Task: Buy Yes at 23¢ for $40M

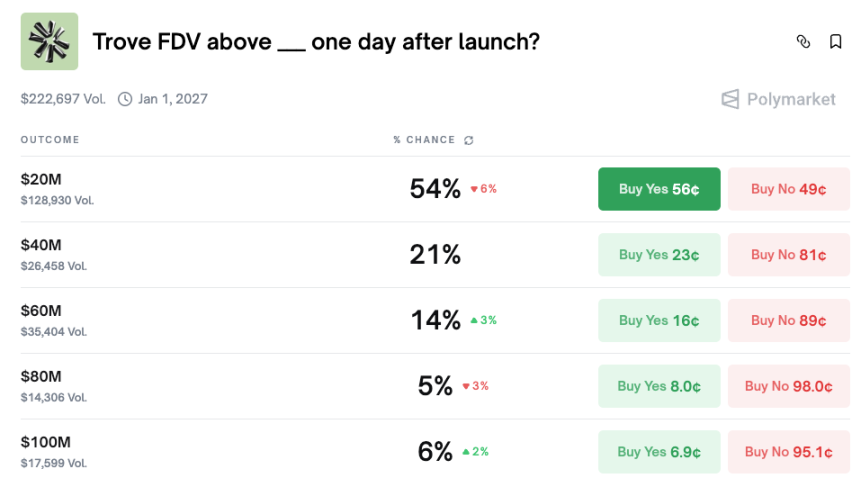Action: point(659,255)
